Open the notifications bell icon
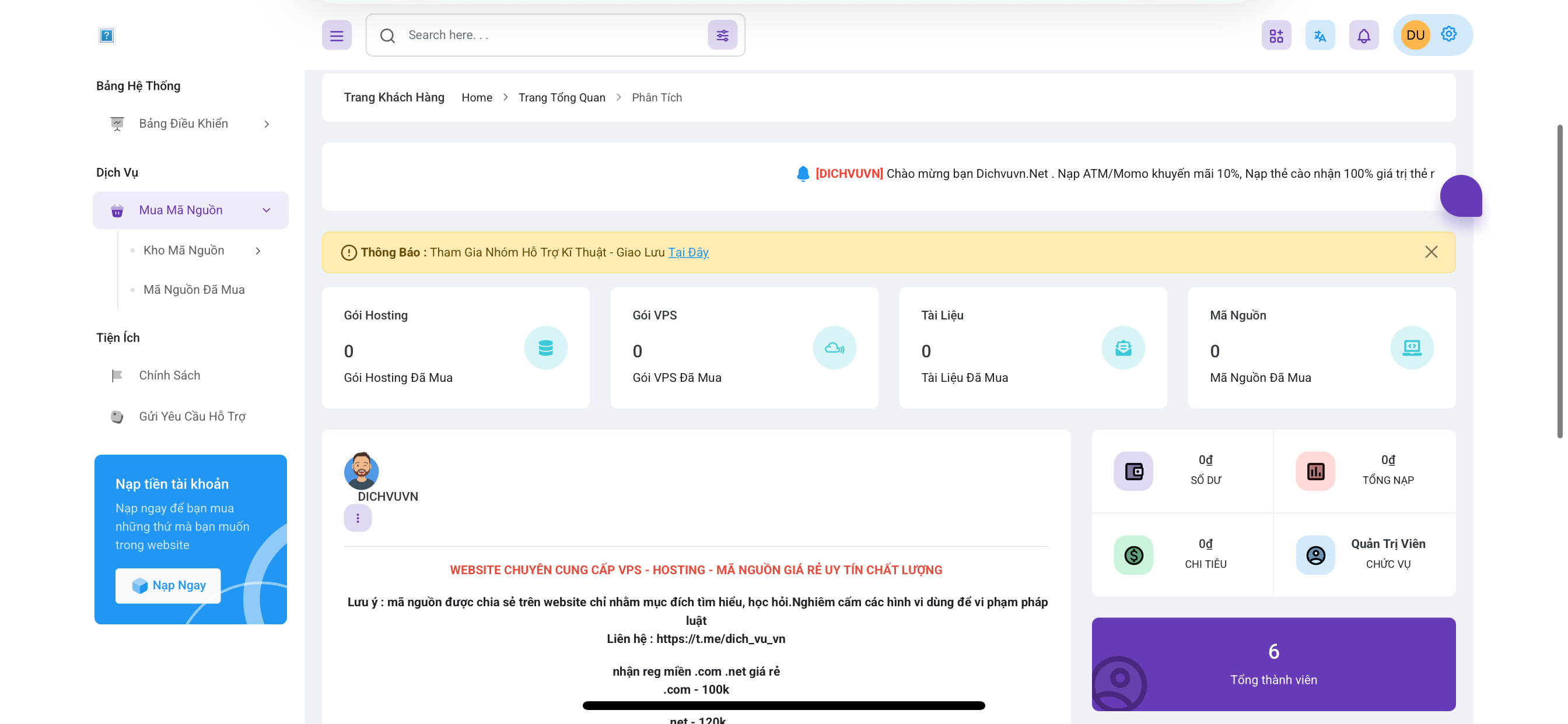This screenshot has height=724, width=1568. point(1363,36)
